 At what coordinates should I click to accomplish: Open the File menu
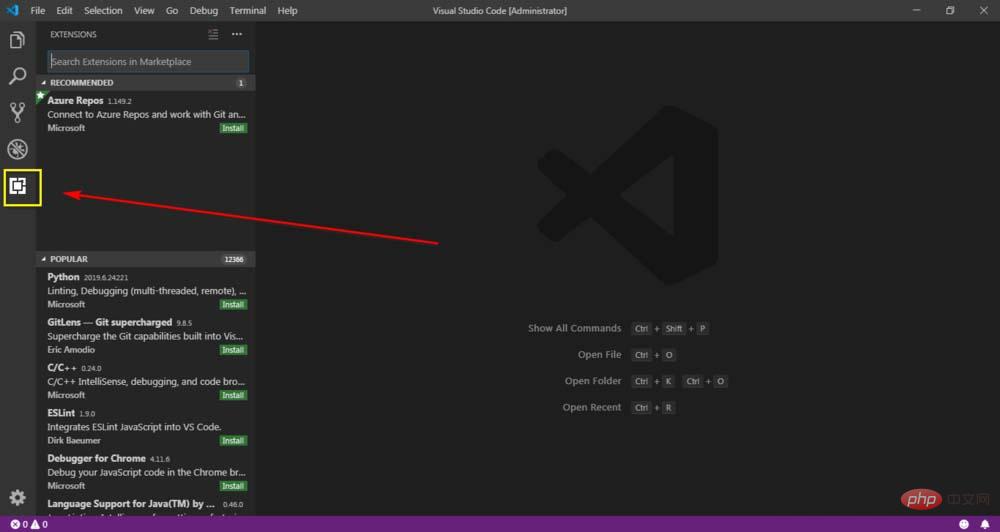click(38, 10)
